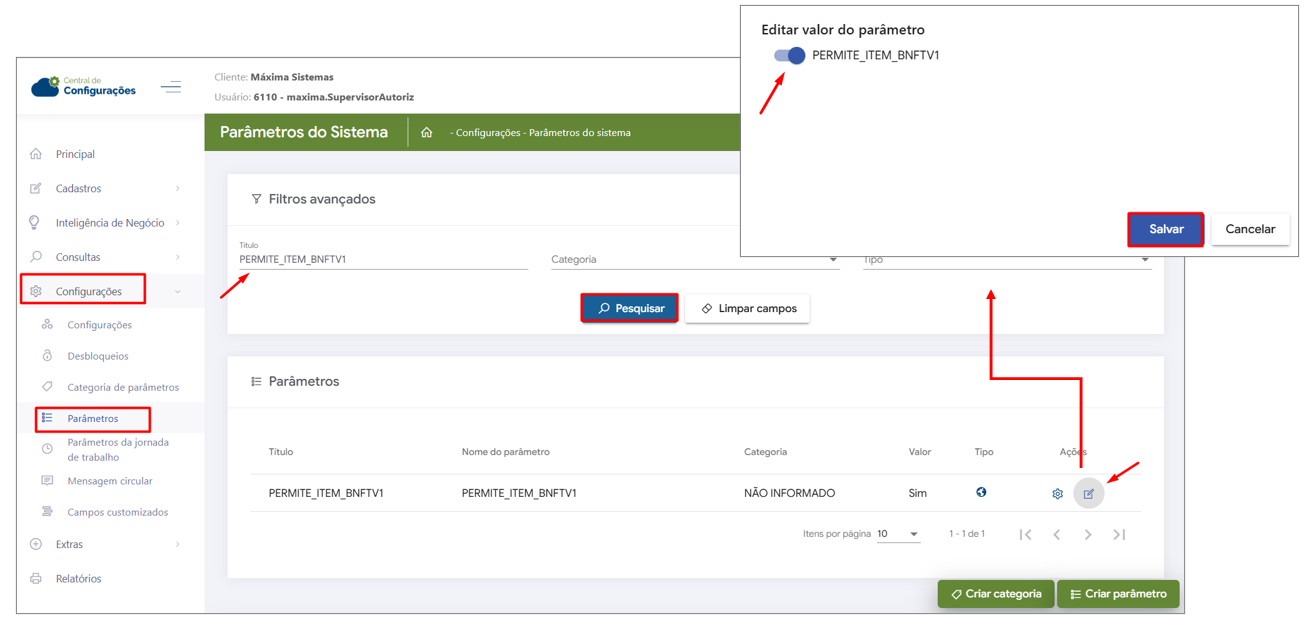Open the Categoria filter dropdown

[x=695, y=259]
